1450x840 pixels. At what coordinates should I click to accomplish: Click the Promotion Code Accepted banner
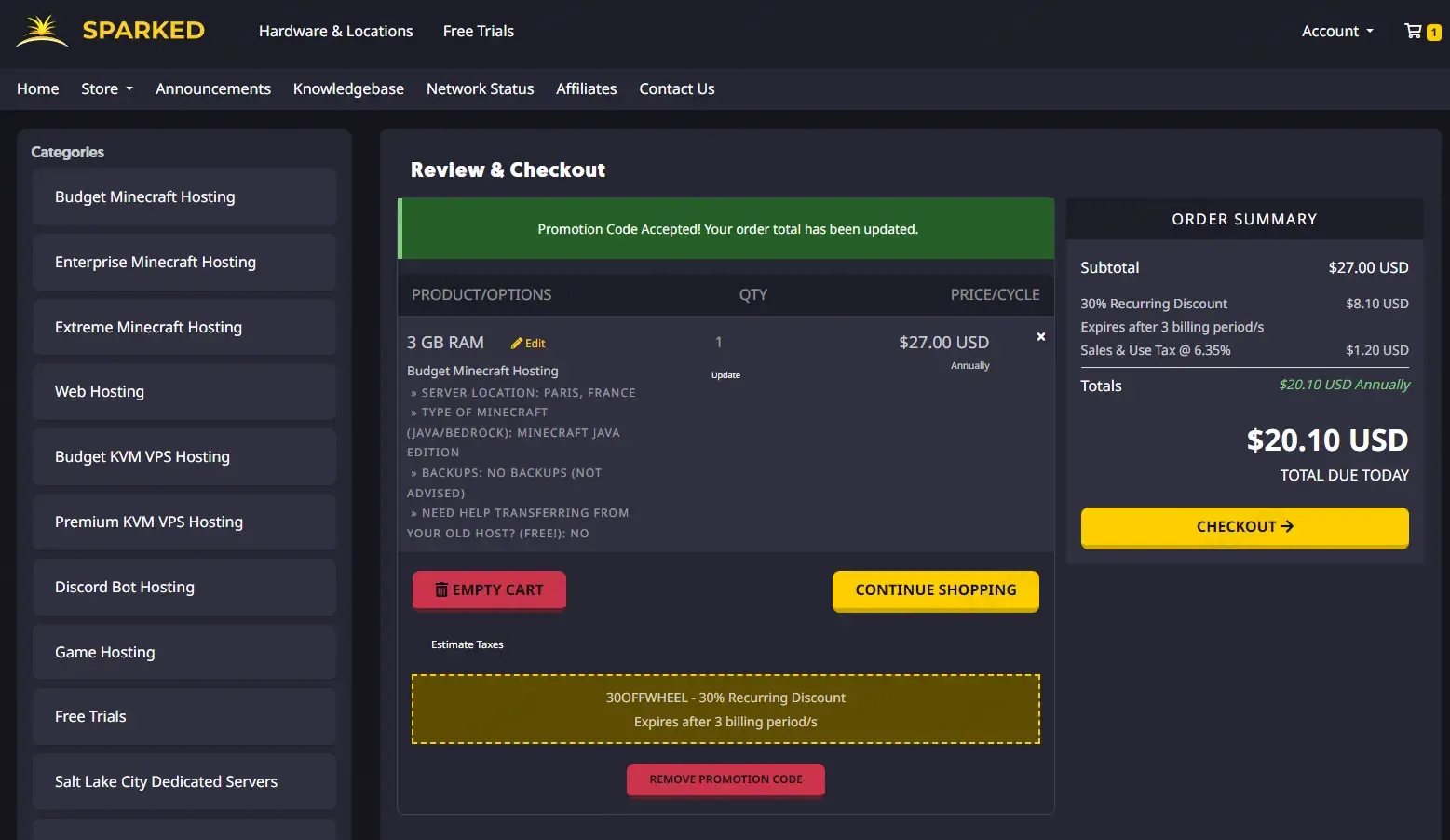[726, 229]
